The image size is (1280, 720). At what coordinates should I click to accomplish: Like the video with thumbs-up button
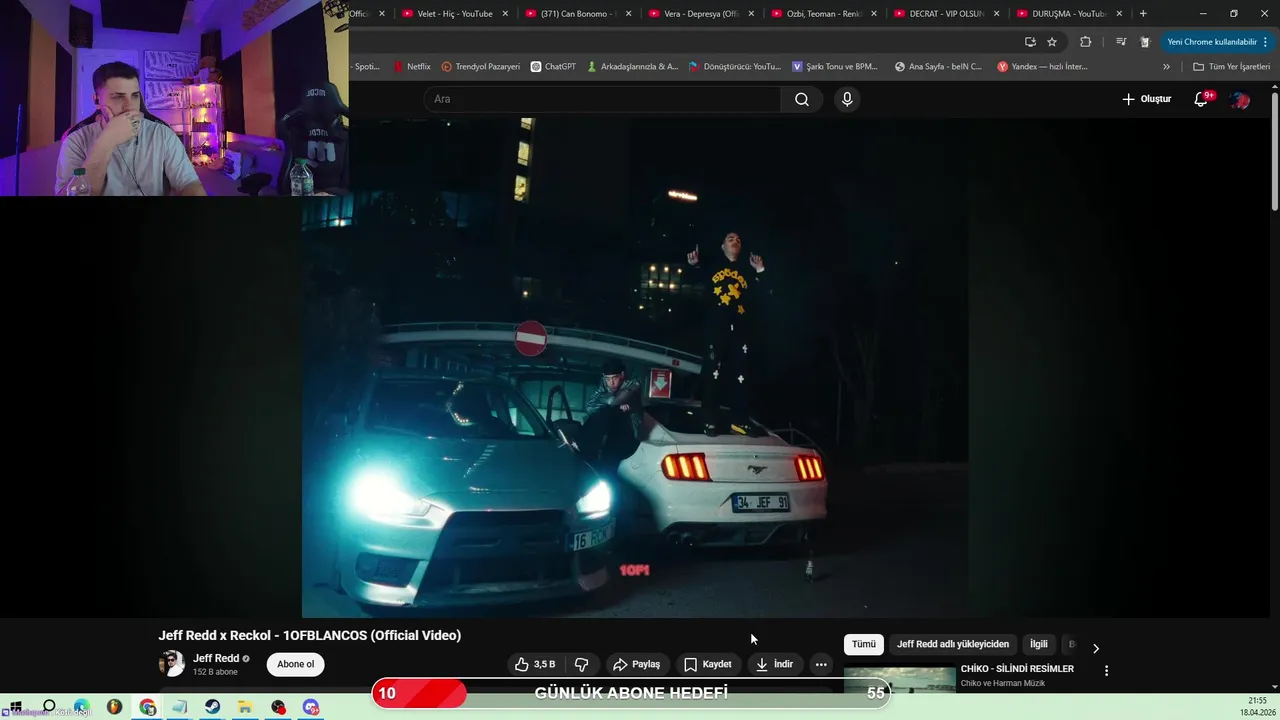click(x=536, y=664)
